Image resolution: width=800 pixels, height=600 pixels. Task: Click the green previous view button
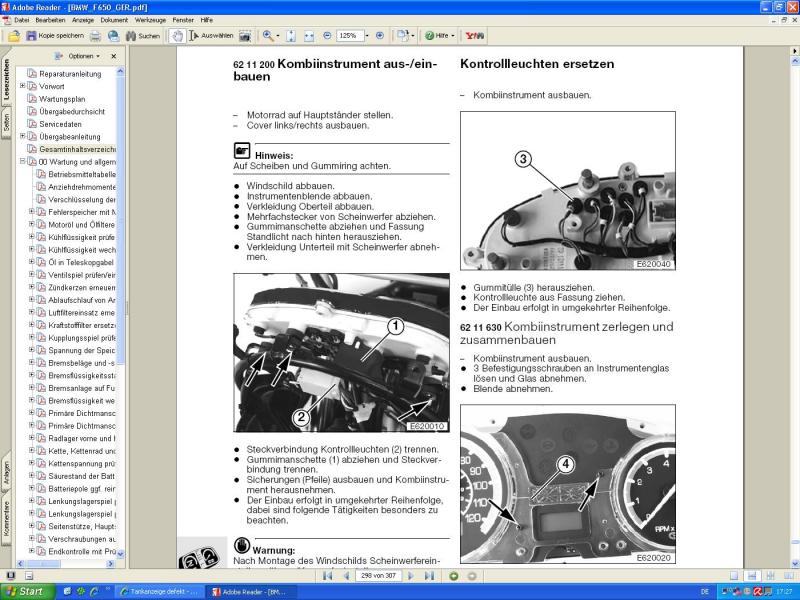pos(453,576)
